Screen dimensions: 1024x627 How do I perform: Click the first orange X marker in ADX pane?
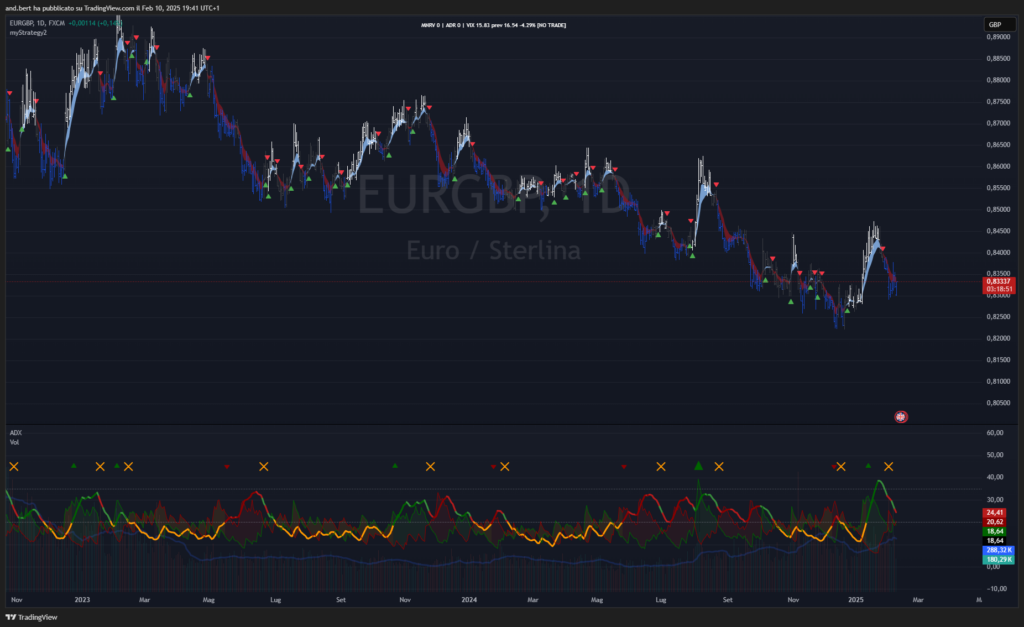pos(13,466)
